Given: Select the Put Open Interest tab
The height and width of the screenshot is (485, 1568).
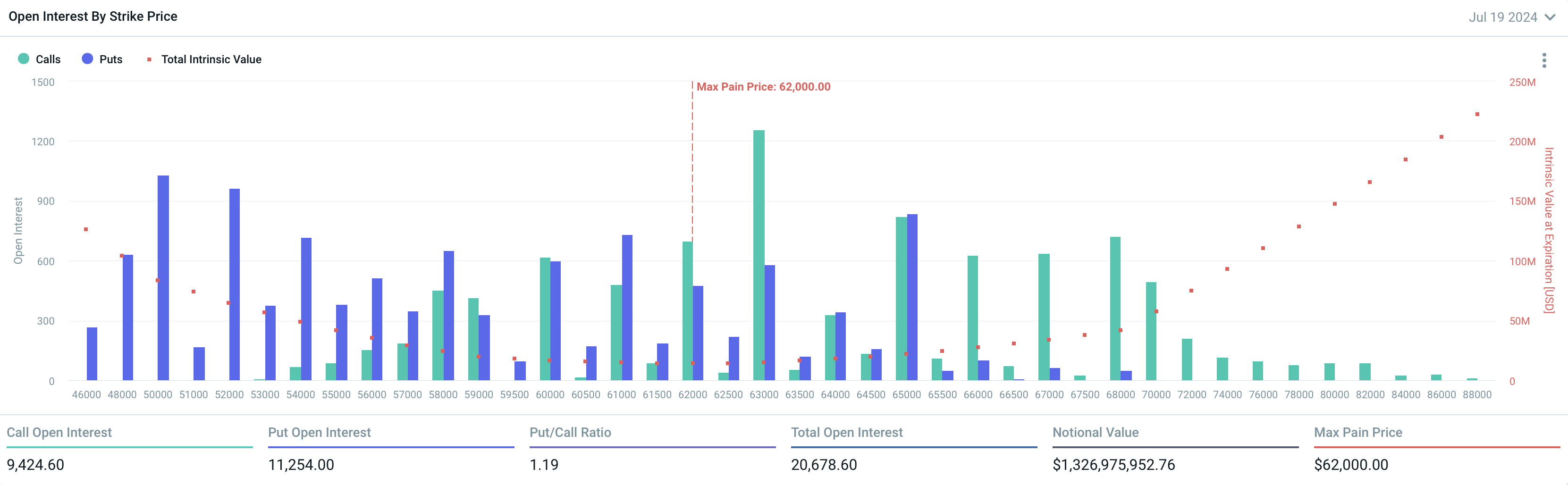Looking at the screenshot, I should click(x=319, y=432).
